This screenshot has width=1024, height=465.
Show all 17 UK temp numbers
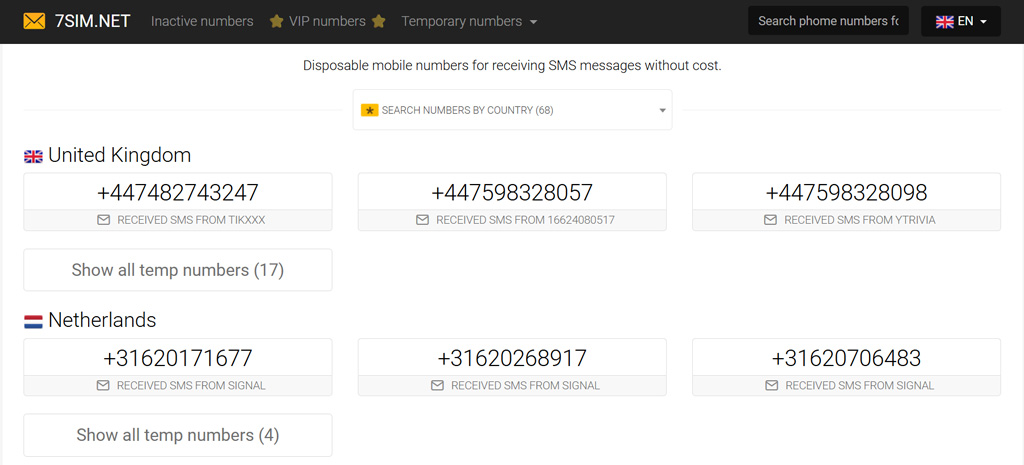click(x=177, y=270)
